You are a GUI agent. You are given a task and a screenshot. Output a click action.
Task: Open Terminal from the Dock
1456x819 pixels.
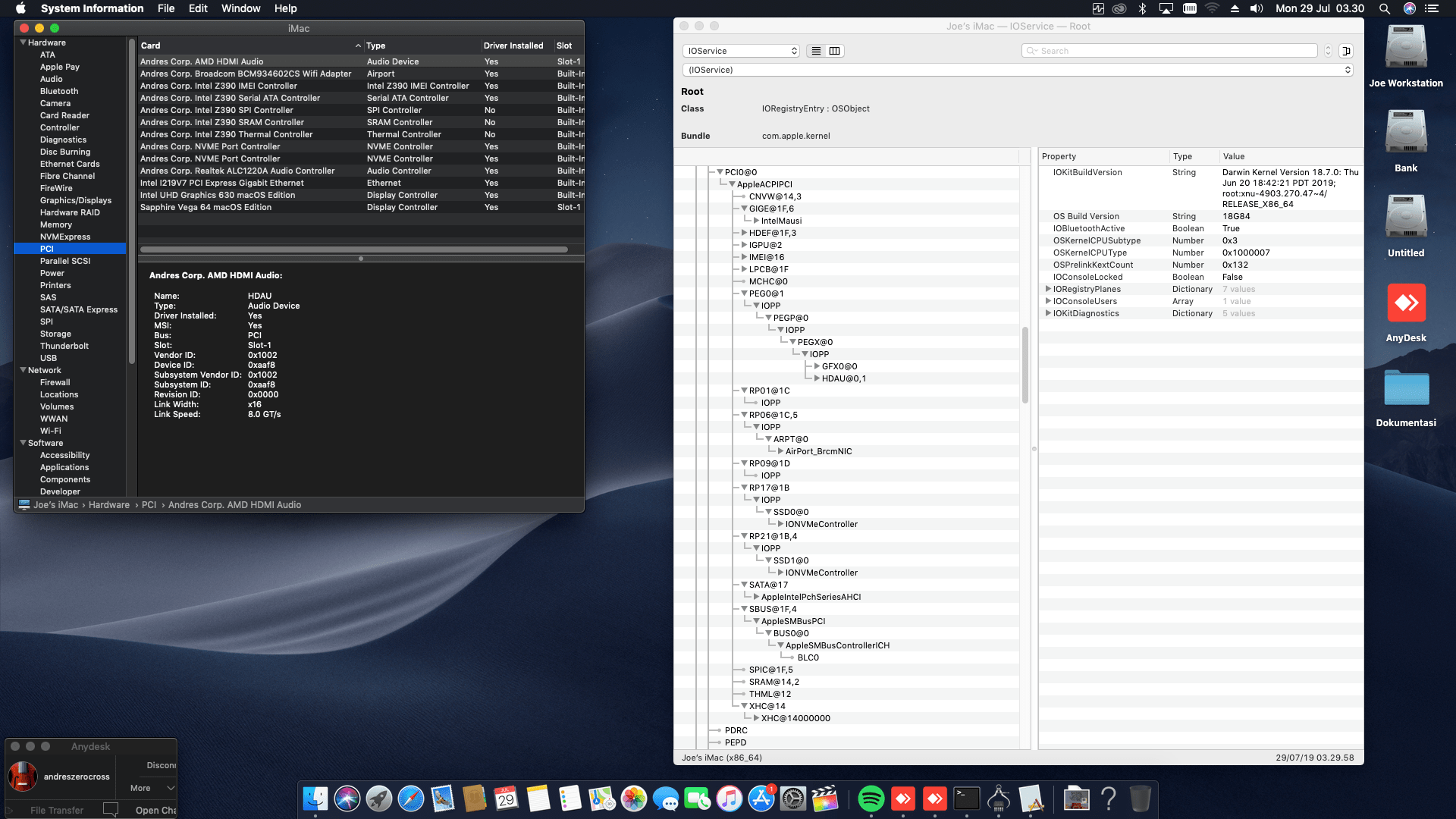pyautogui.click(x=967, y=799)
